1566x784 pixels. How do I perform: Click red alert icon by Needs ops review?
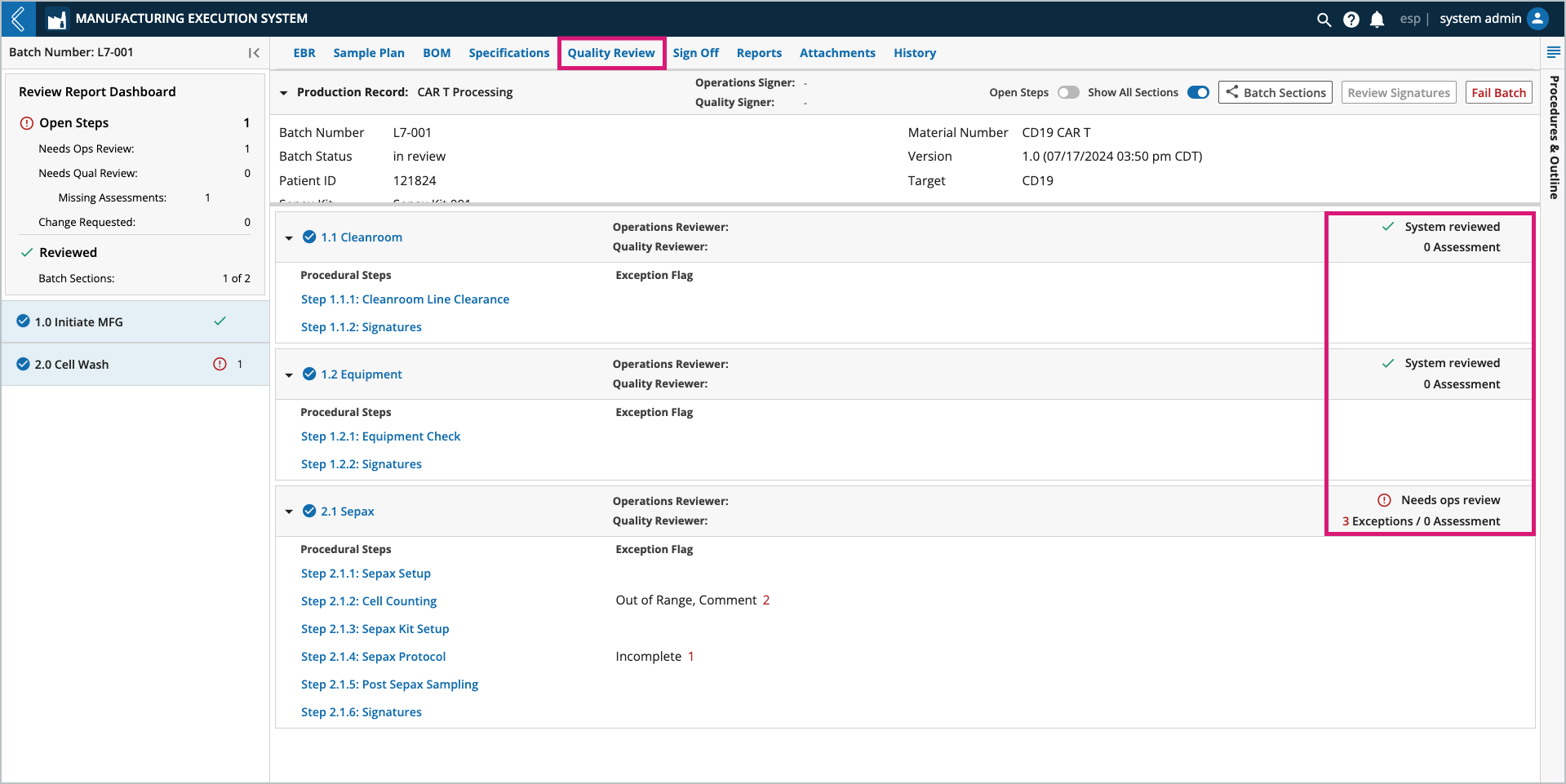pyautogui.click(x=1384, y=500)
